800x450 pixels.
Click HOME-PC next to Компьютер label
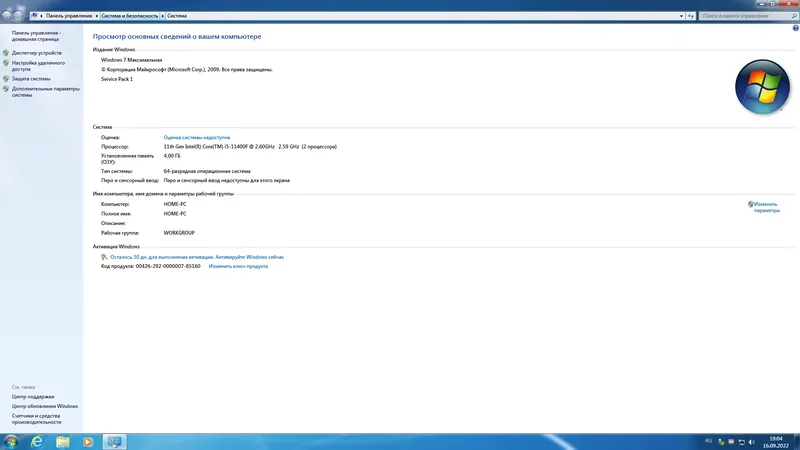(175, 204)
